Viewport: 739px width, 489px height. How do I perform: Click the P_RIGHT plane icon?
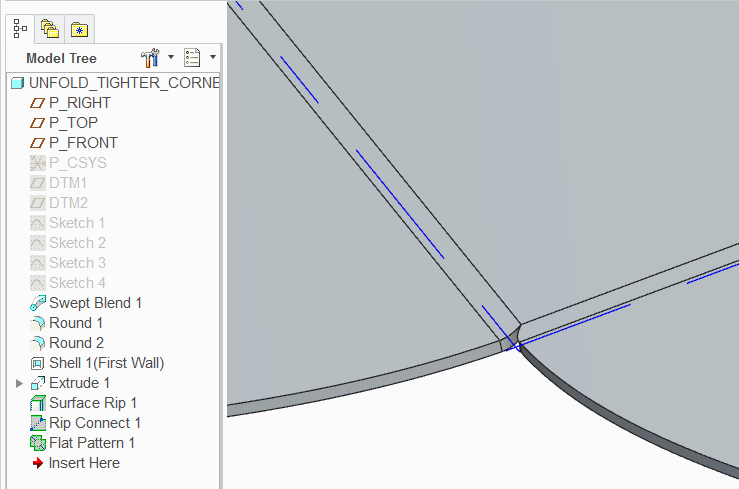click(37, 103)
